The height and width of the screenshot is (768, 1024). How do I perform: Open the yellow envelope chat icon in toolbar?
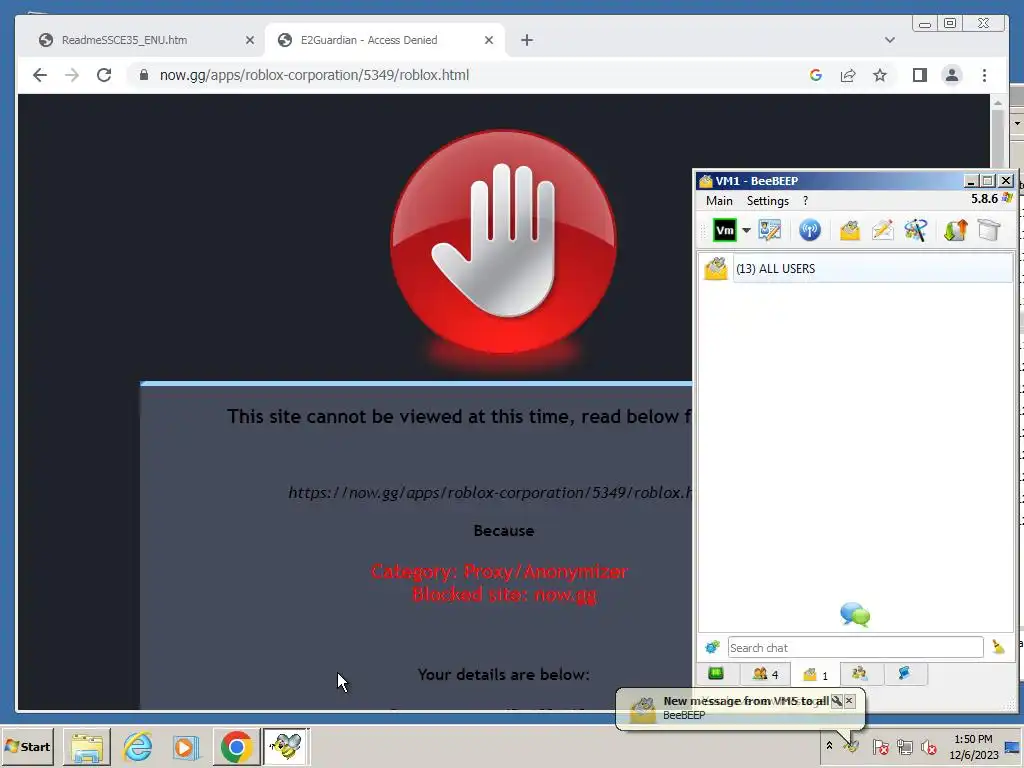[850, 230]
